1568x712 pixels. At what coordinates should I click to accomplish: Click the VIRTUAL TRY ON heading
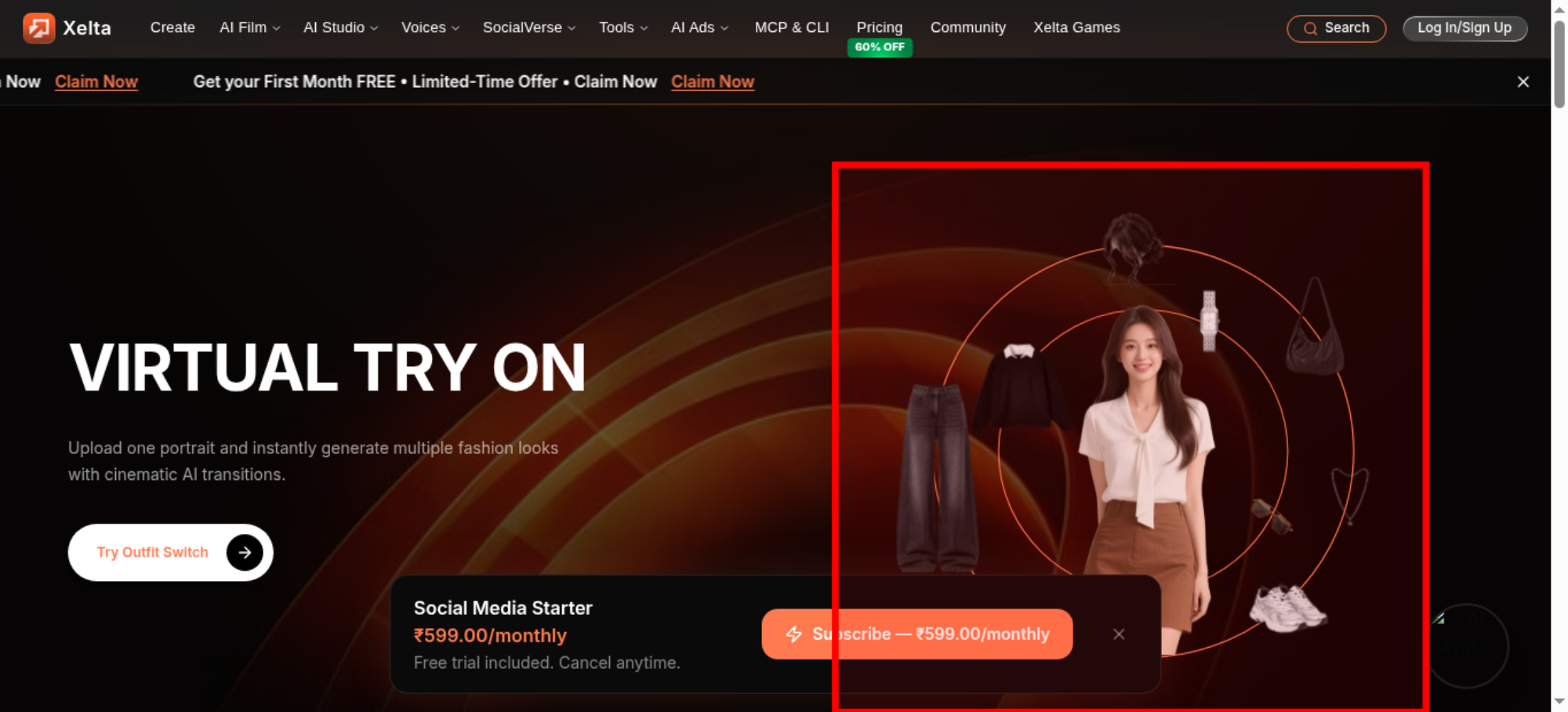coord(328,367)
